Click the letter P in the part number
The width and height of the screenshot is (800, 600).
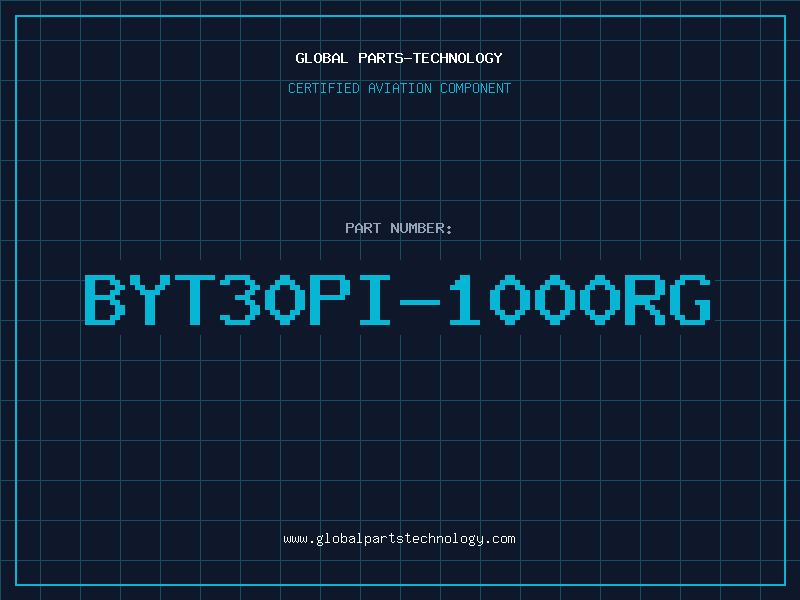330,299
